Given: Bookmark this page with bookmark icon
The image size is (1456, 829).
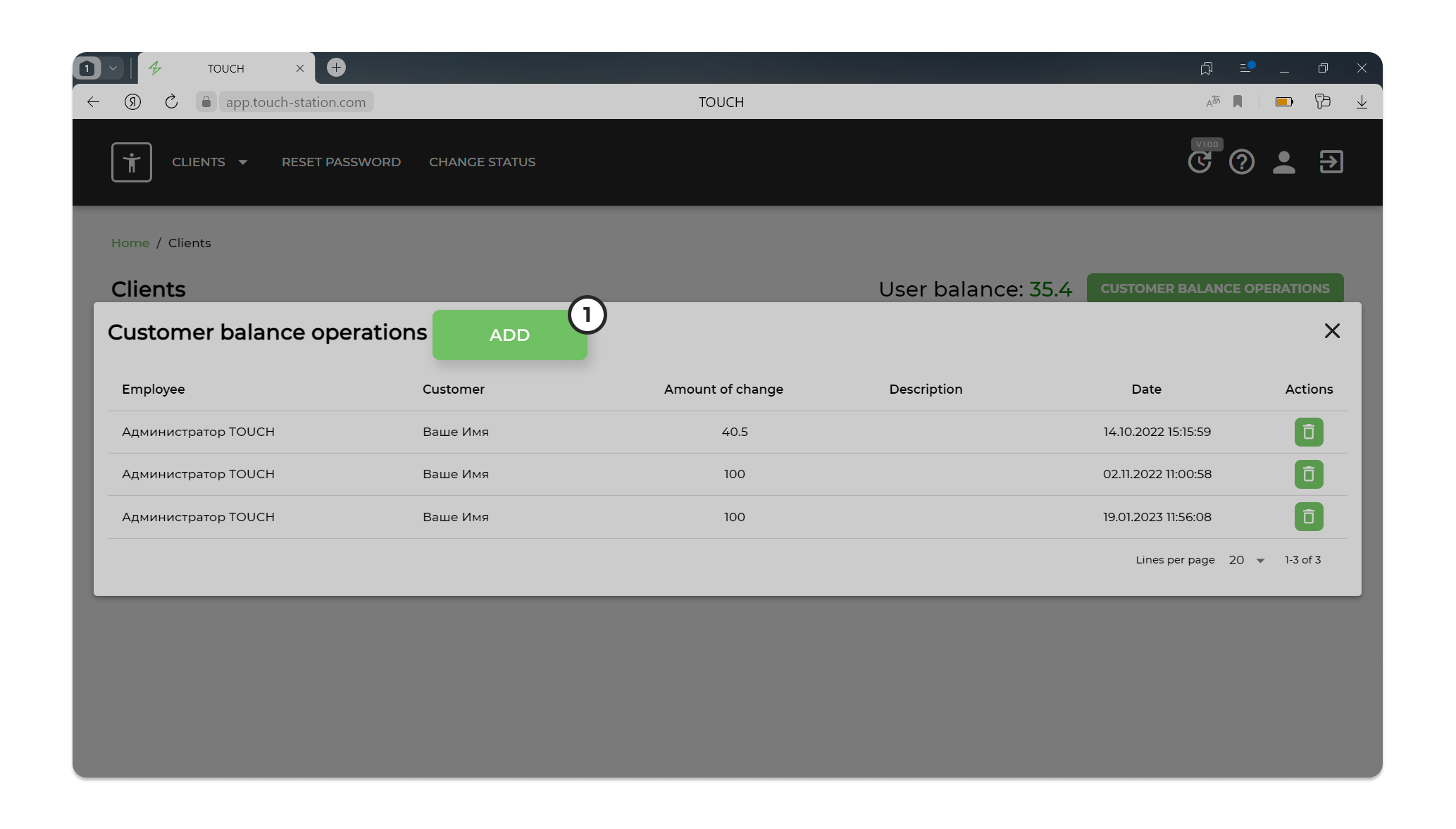Looking at the screenshot, I should 1238,102.
